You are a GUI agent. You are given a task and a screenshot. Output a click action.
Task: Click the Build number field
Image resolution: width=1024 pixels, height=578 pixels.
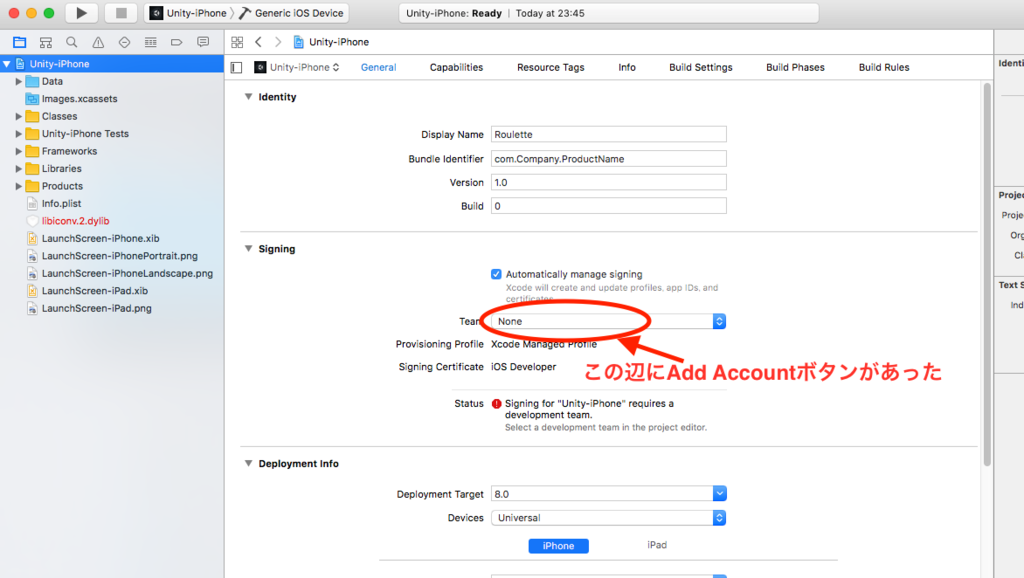(x=609, y=206)
